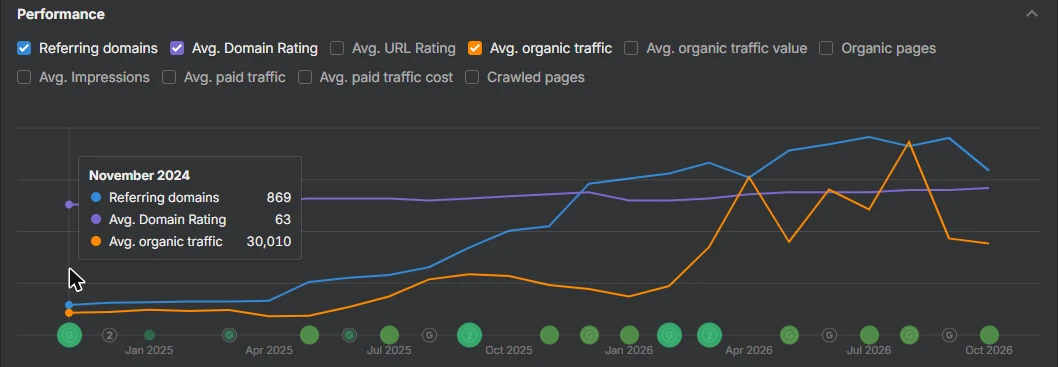Click the July 2025 green update marker

tap(389, 335)
